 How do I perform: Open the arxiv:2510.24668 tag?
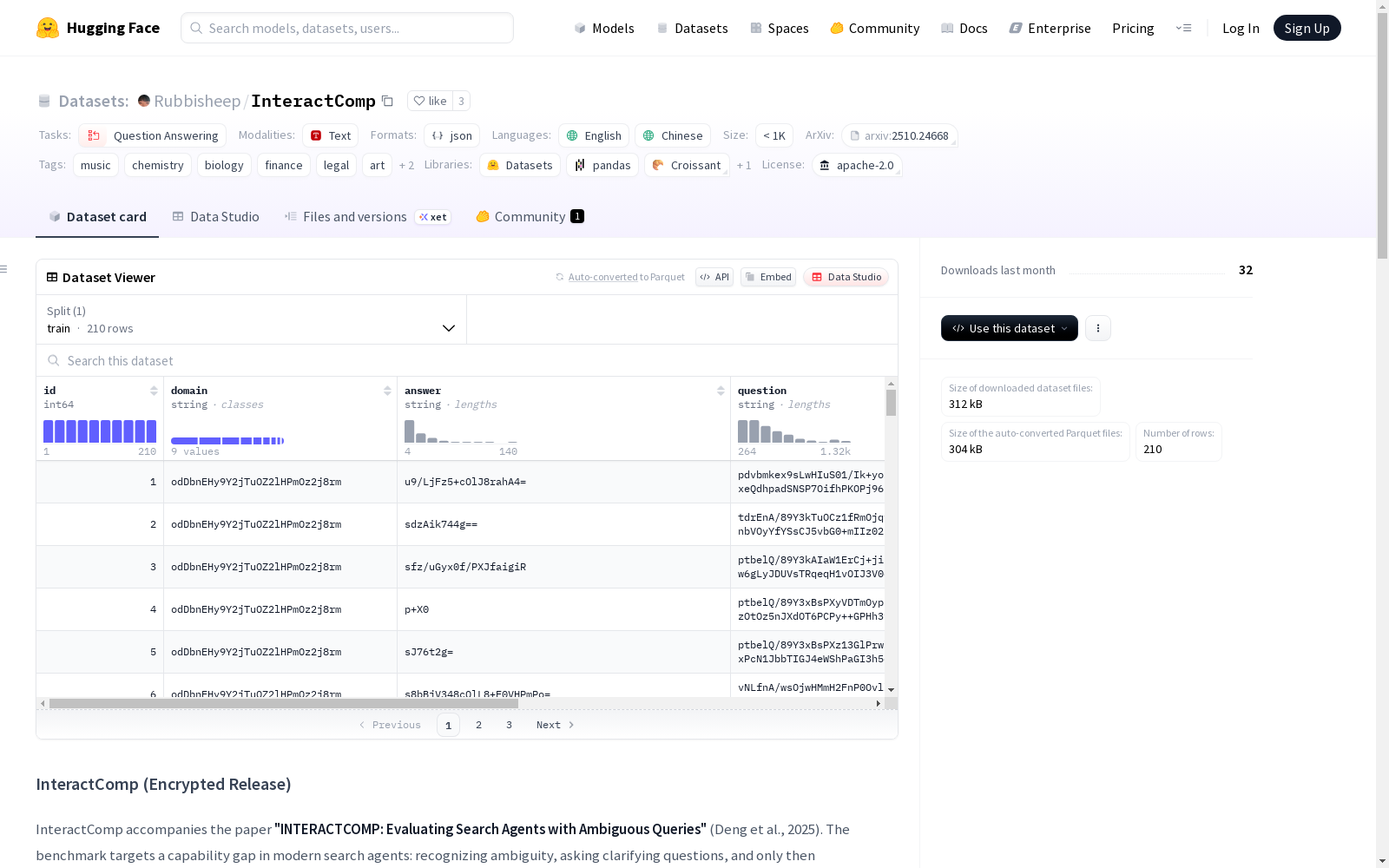[x=899, y=135]
